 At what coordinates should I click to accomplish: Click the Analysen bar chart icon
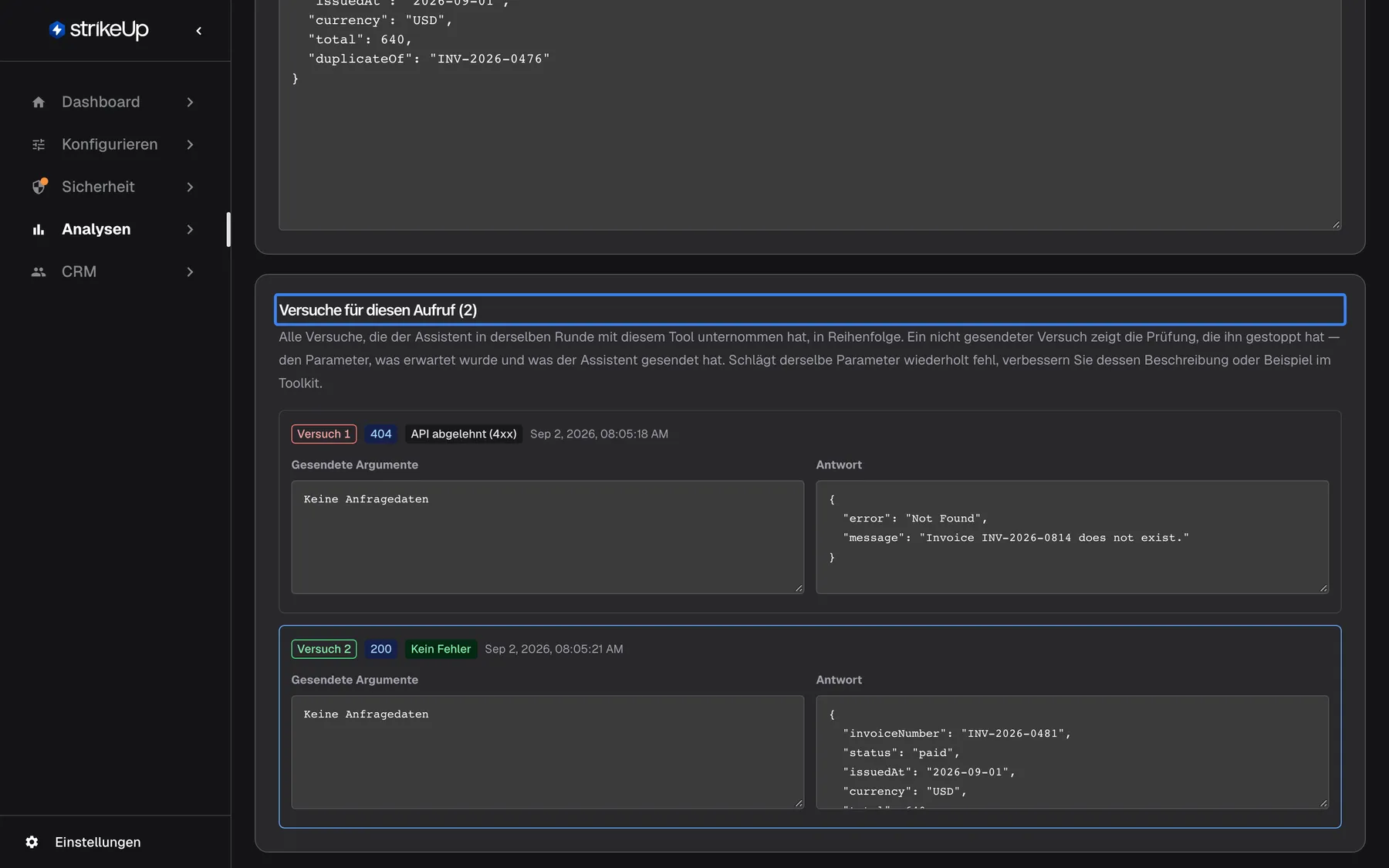(39, 229)
